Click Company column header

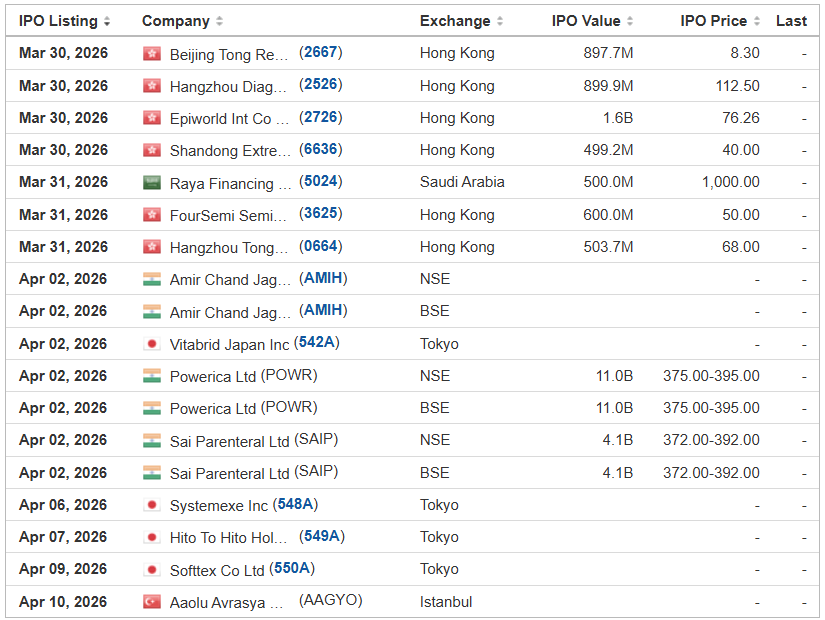(182, 21)
